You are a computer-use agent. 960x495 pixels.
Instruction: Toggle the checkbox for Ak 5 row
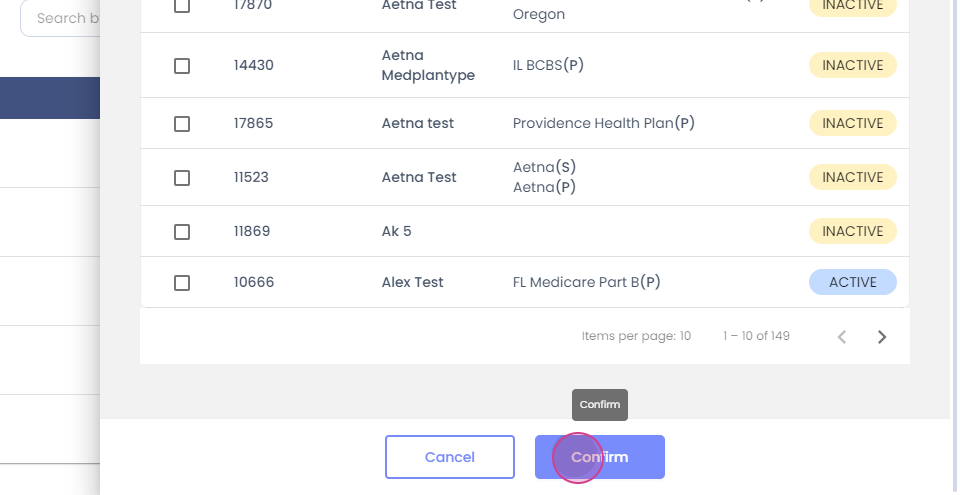[x=182, y=232]
